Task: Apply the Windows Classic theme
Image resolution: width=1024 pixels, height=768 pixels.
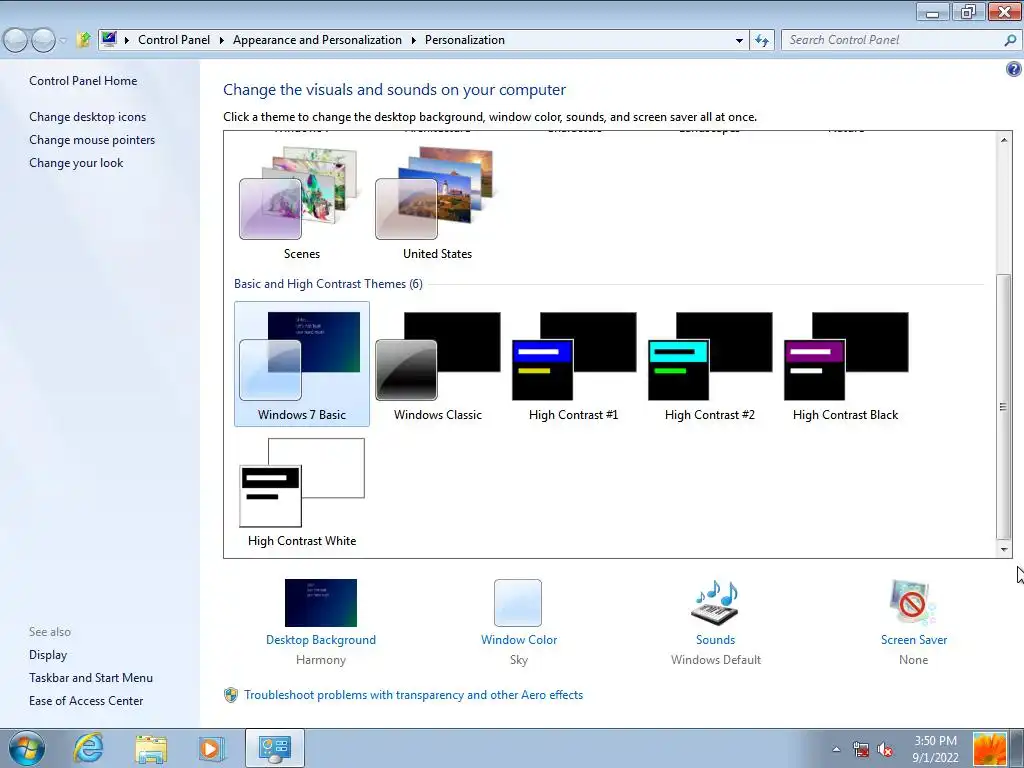Action: tap(438, 364)
